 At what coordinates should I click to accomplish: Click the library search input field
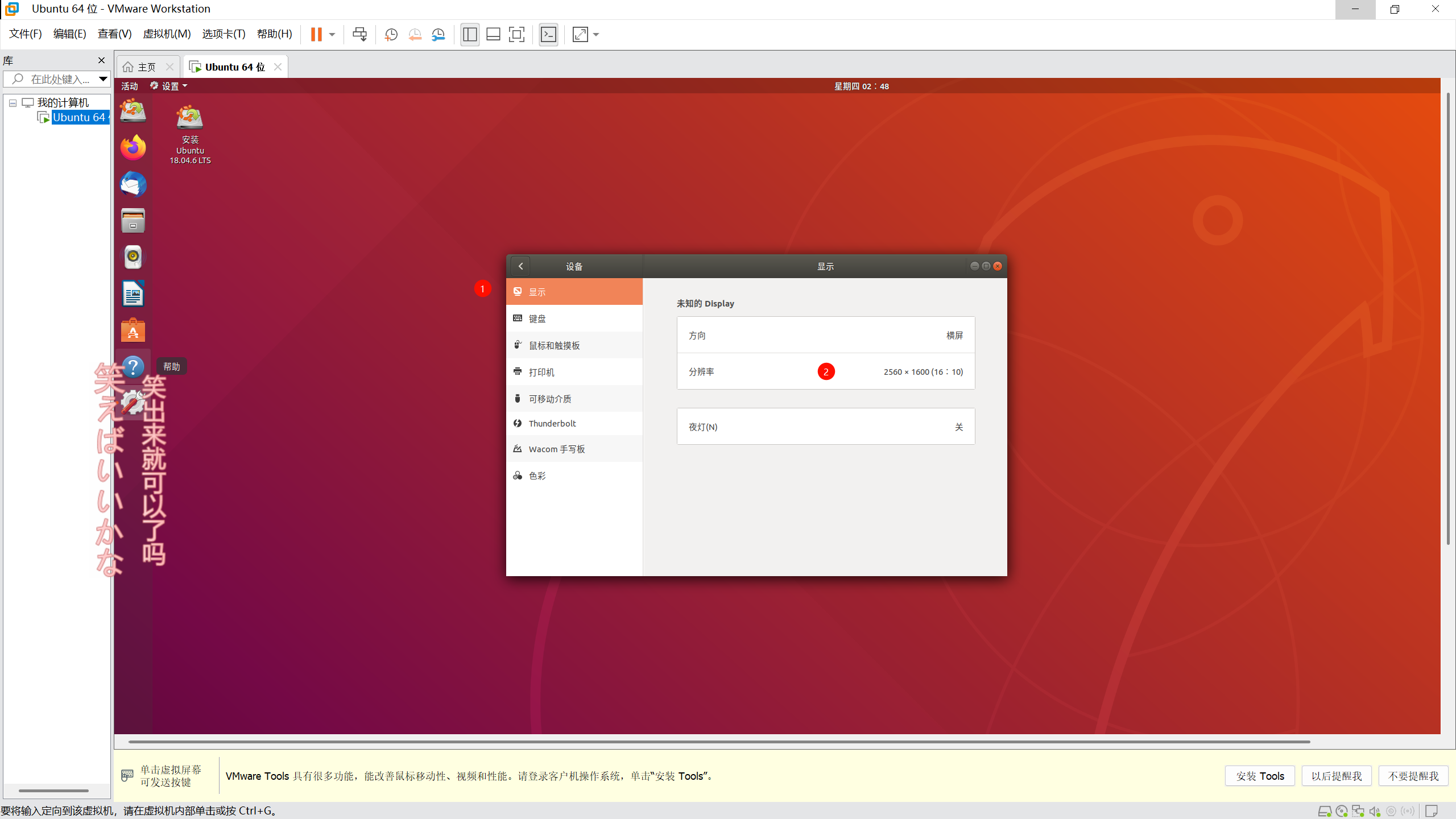pyautogui.click(x=60, y=79)
